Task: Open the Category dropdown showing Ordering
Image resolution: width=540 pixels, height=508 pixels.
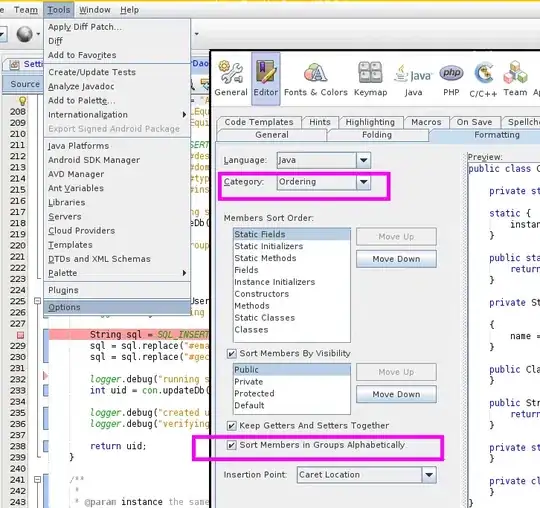Action: coord(363,182)
